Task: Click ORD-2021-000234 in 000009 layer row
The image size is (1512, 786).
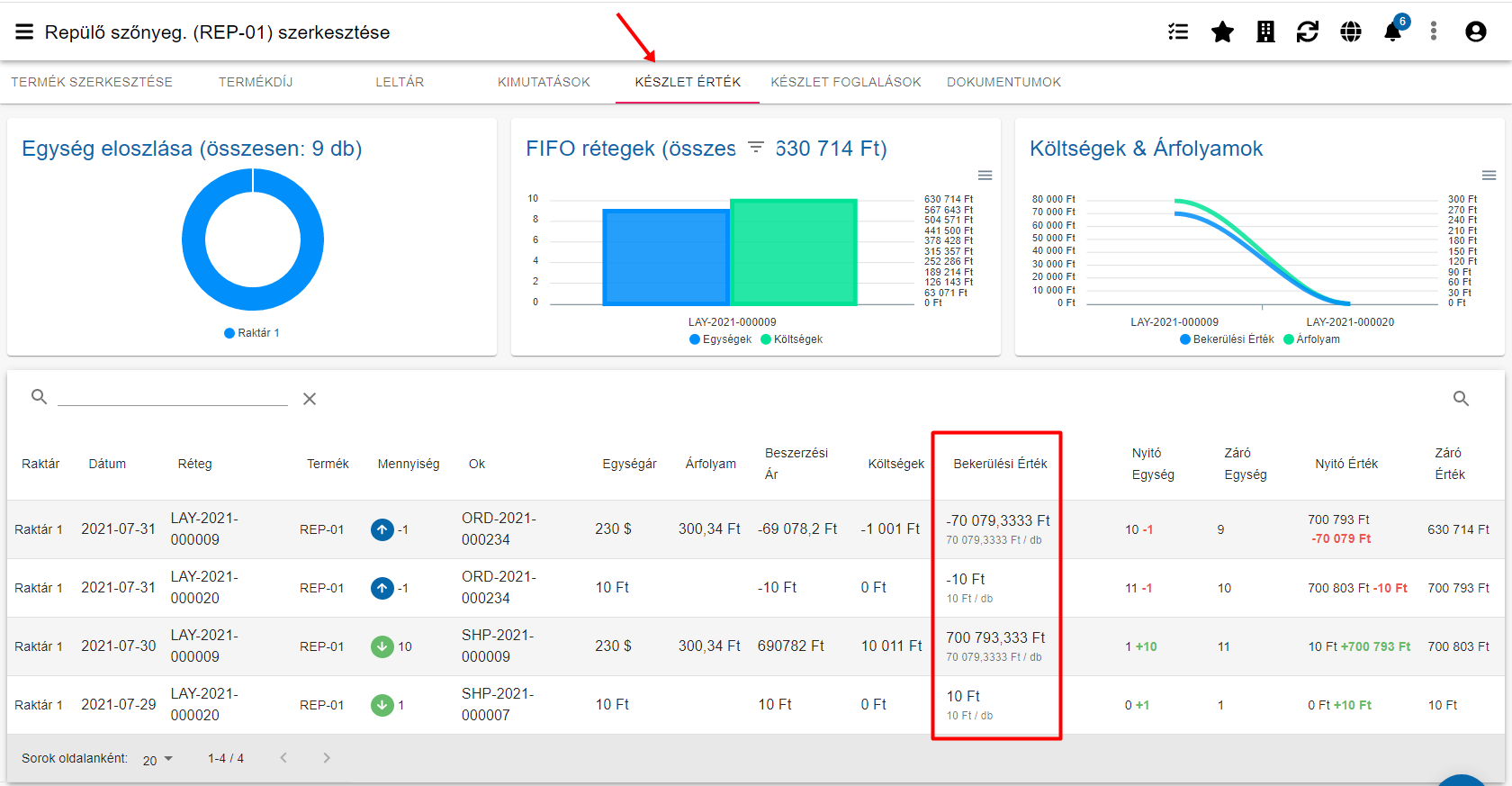Action: coord(499,529)
